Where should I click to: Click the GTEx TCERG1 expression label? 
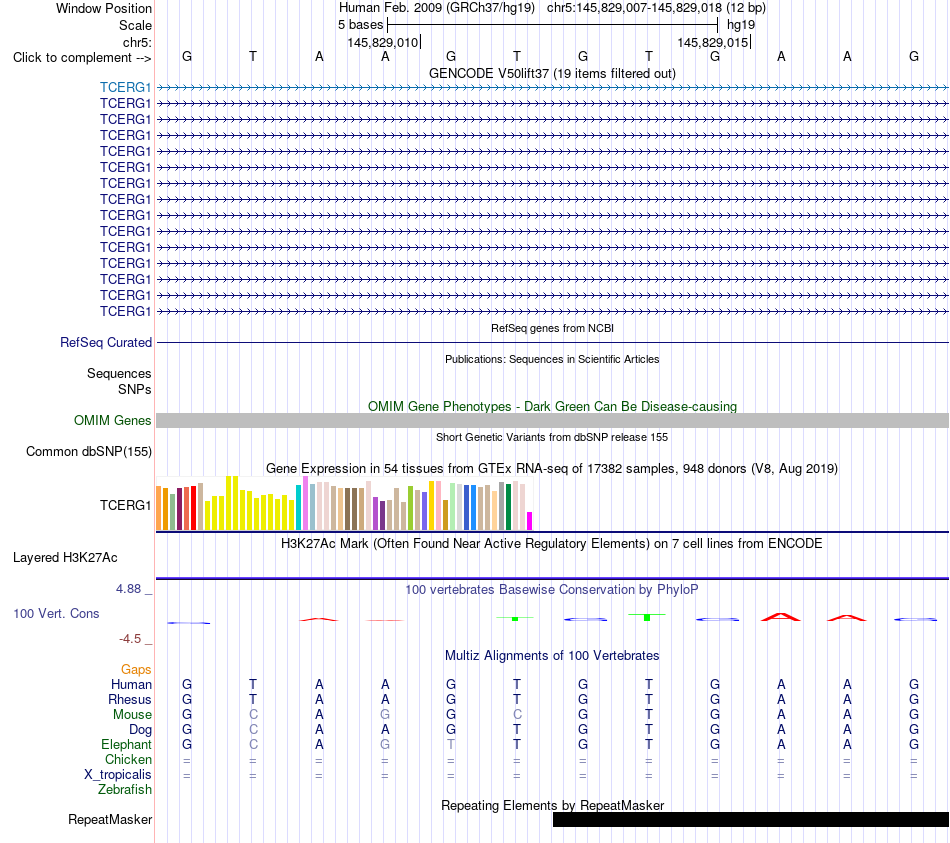click(125, 505)
